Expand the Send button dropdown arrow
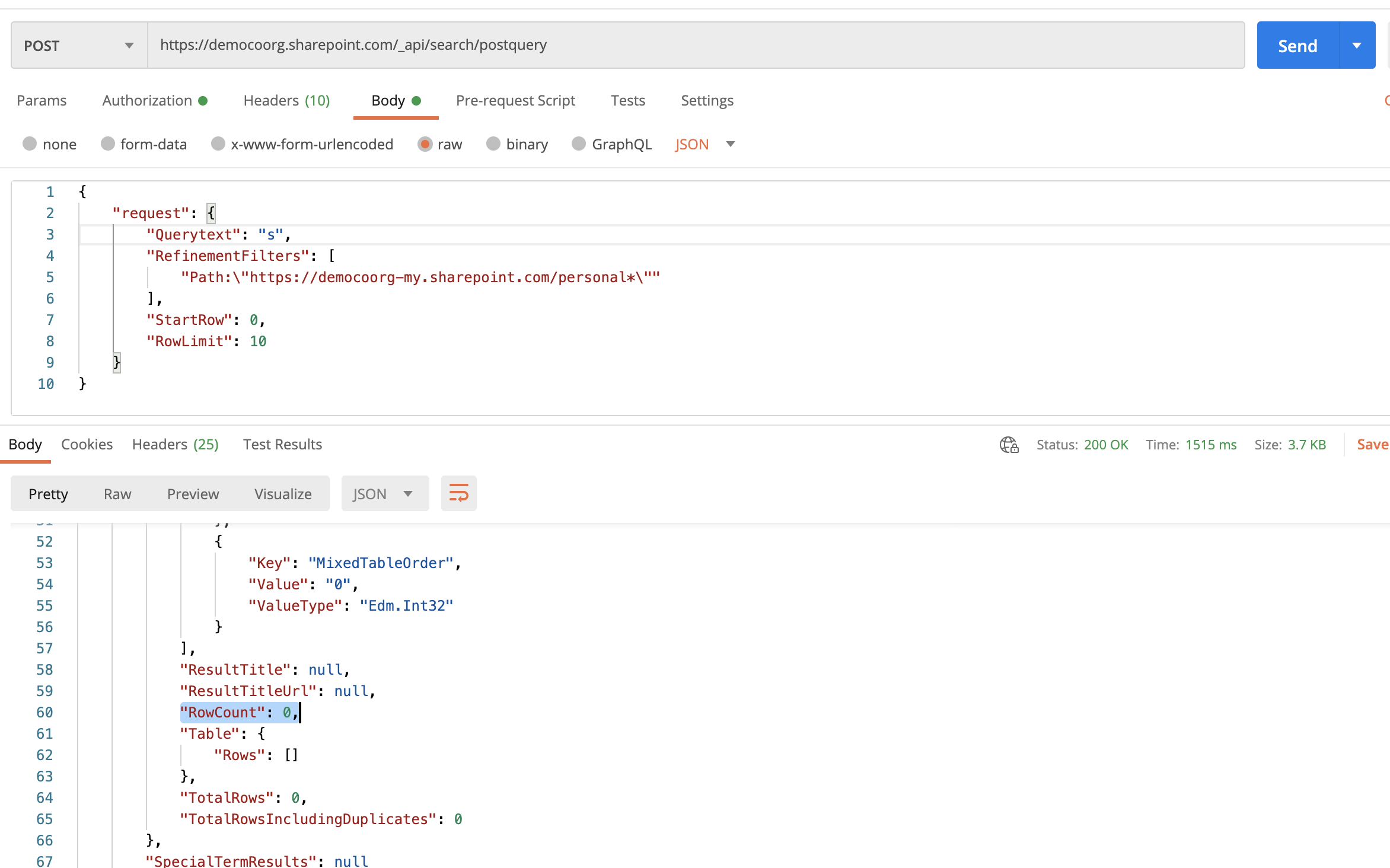Image resolution: width=1390 pixels, height=868 pixels. pos(1358,44)
